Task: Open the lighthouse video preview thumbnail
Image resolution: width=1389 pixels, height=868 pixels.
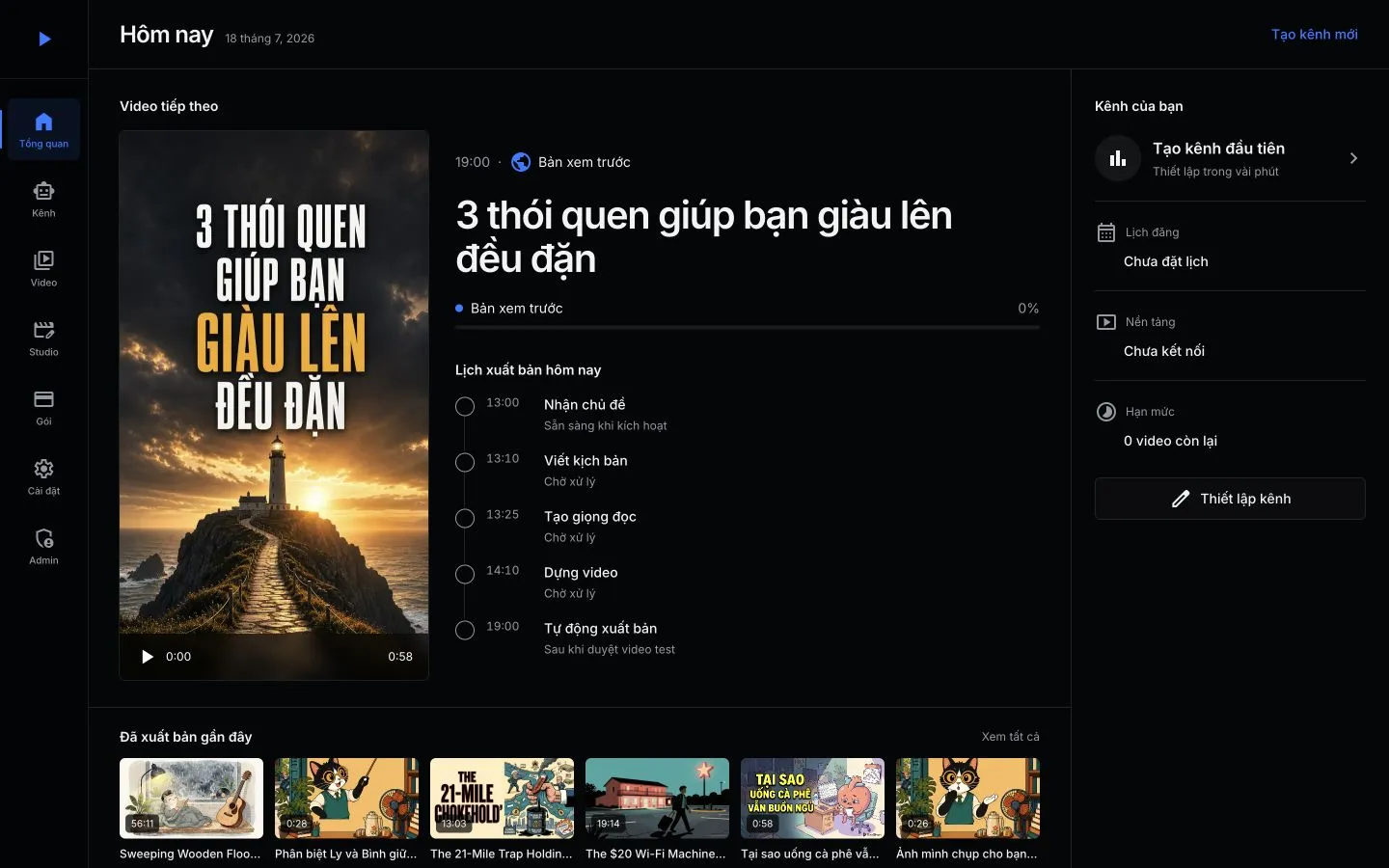Action: coord(274,405)
